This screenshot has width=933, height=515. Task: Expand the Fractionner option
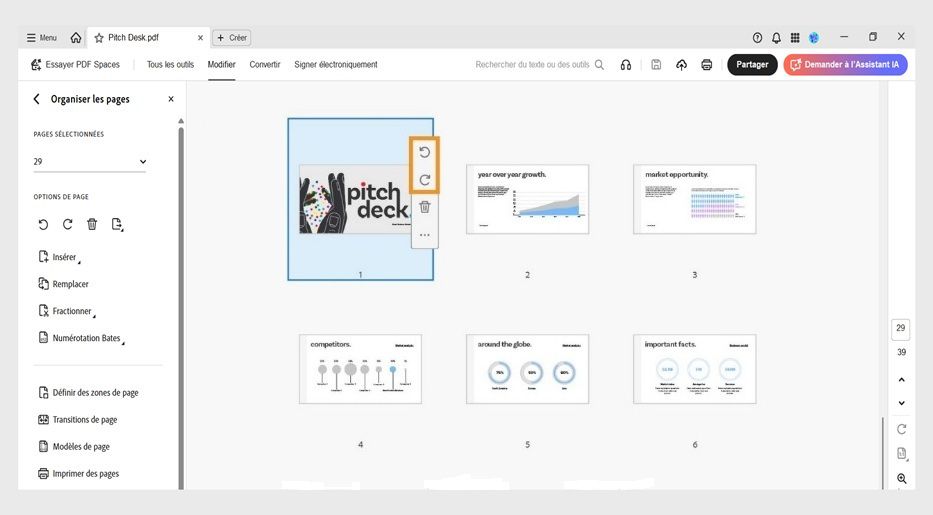[67, 311]
